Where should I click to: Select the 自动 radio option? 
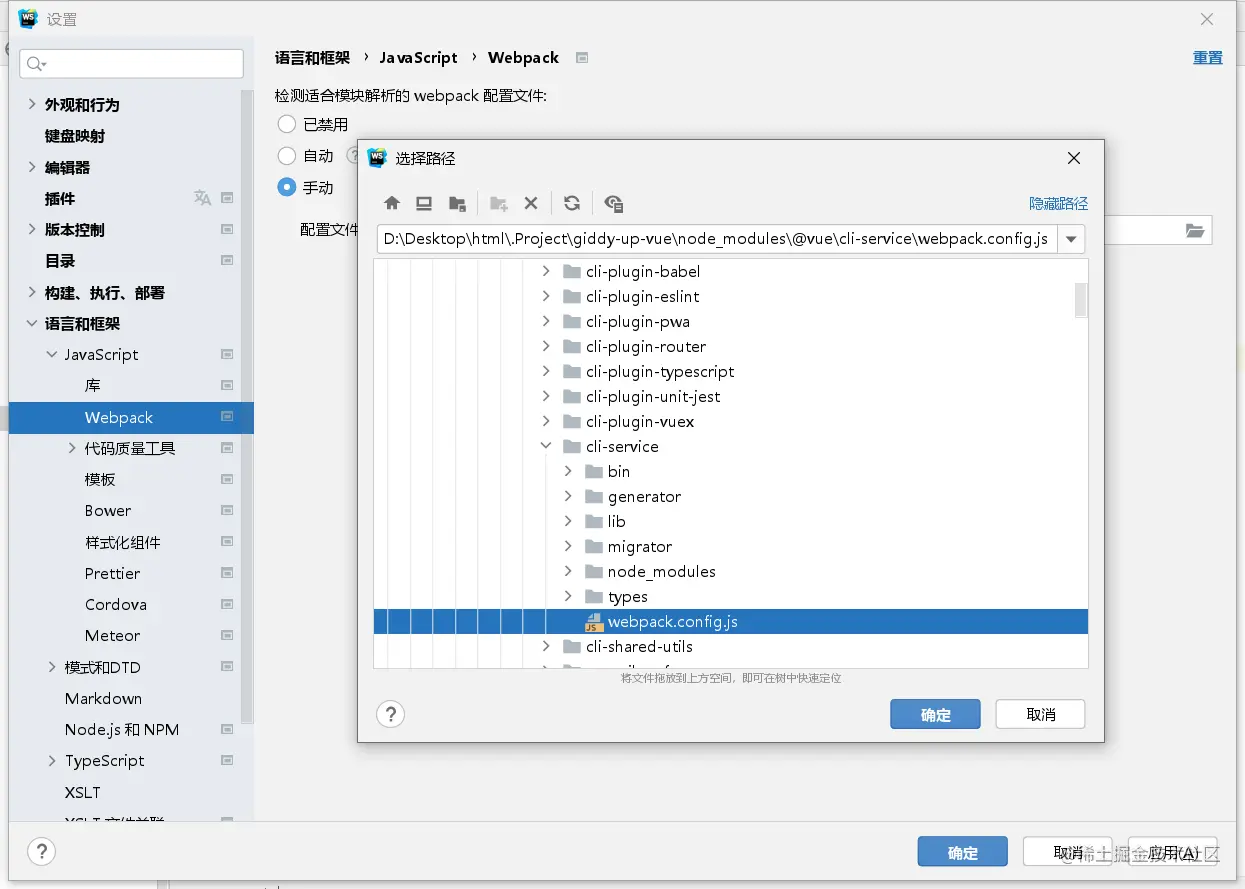point(287,156)
